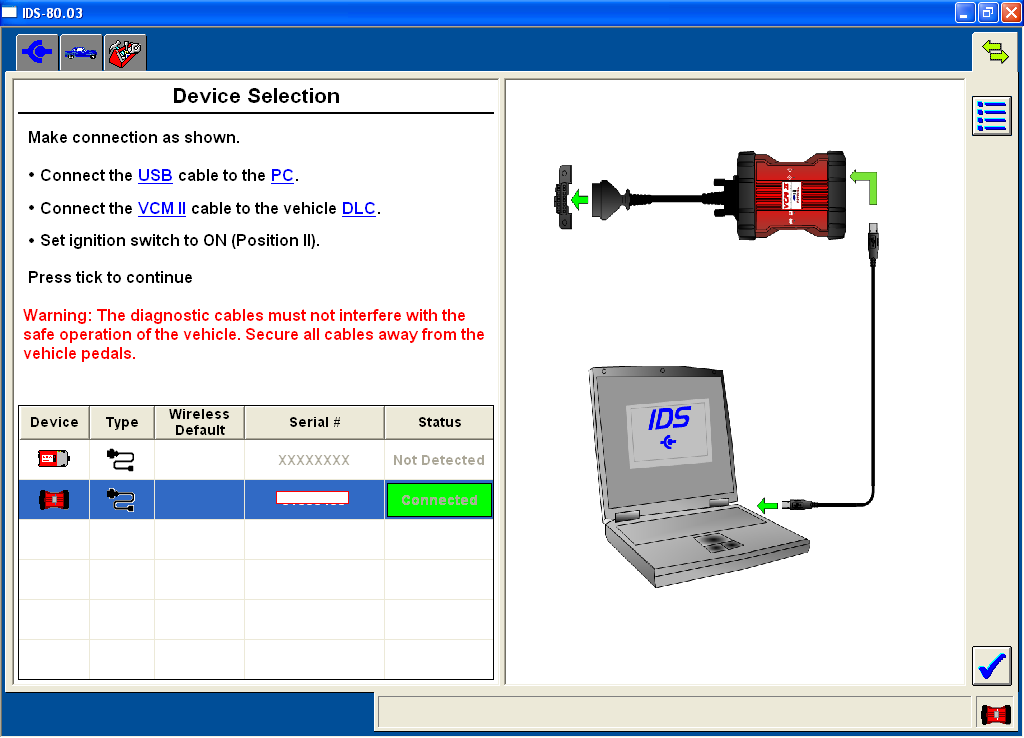Viewport: 1024px width, 738px height.
Task: Click the redacted serial number in Connected row
Action: 313,498
